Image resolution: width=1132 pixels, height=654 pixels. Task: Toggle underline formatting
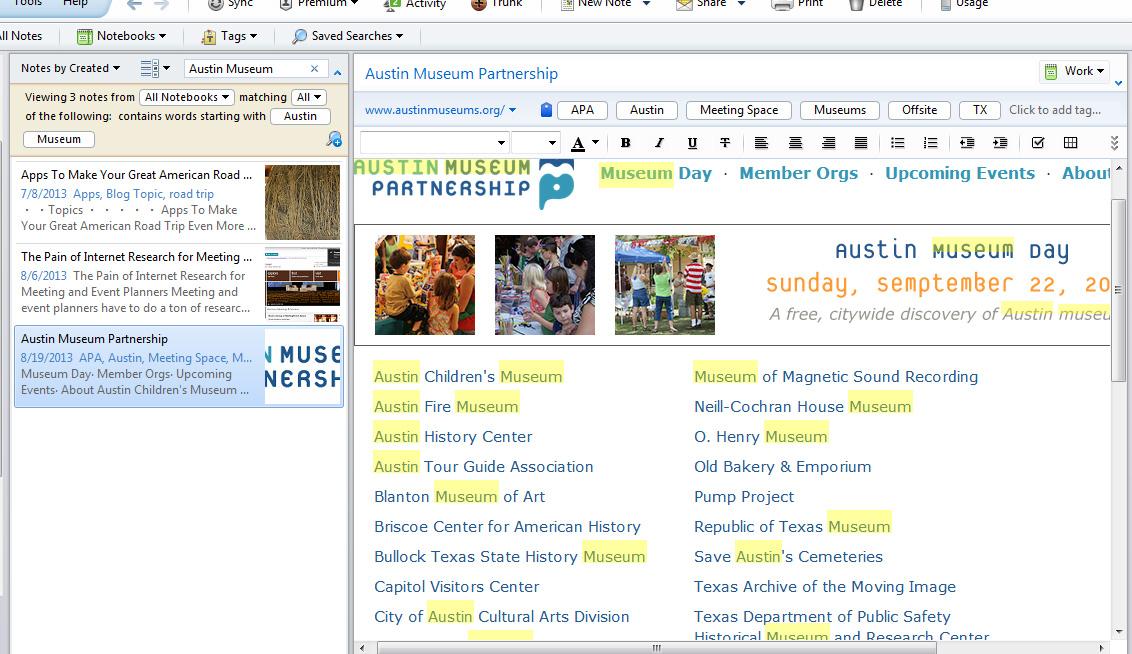pyautogui.click(x=692, y=143)
